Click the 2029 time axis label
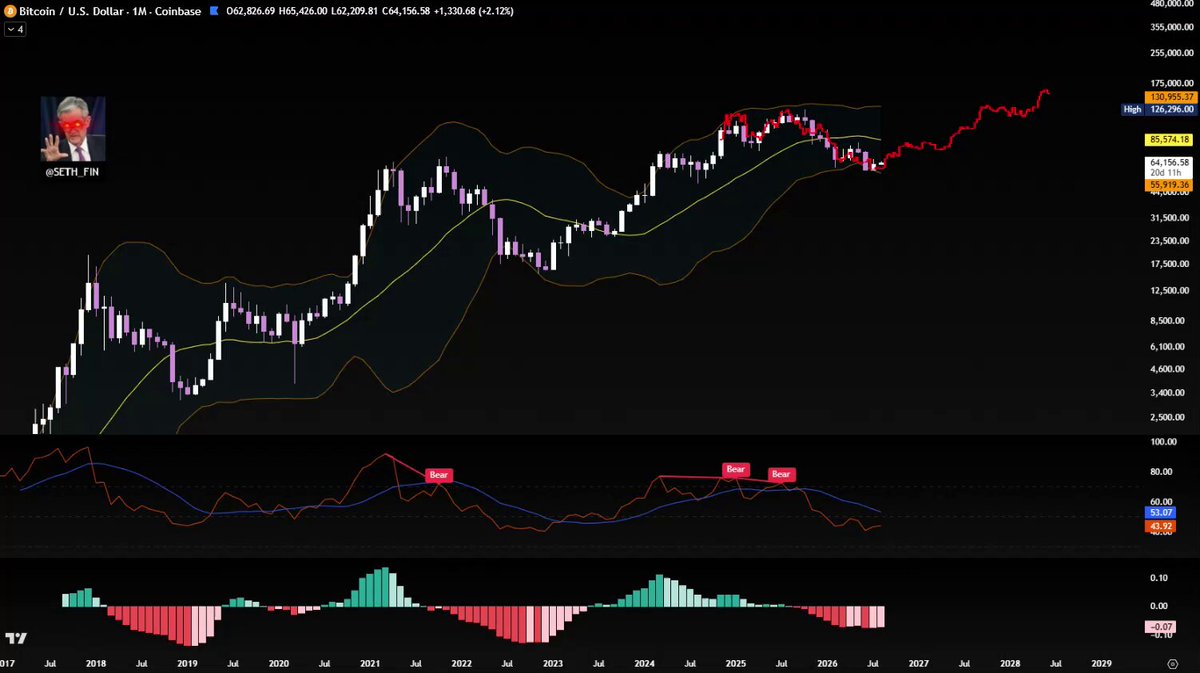This screenshot has width=1200, height=673. 1100,663
